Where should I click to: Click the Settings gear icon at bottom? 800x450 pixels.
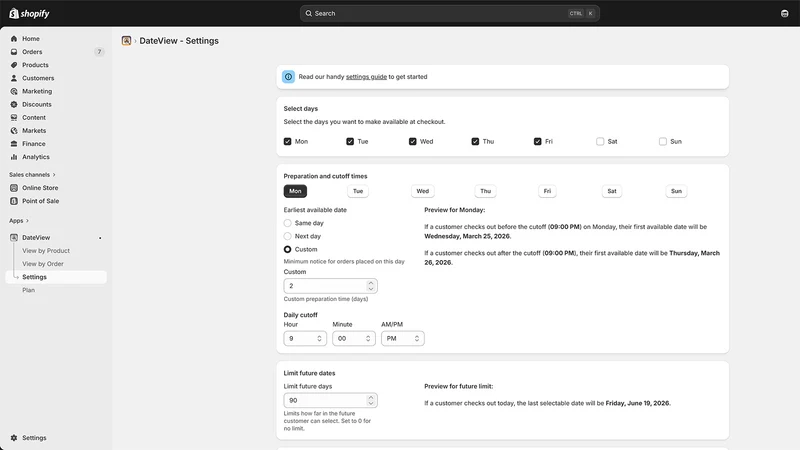[x=14, y=438]
